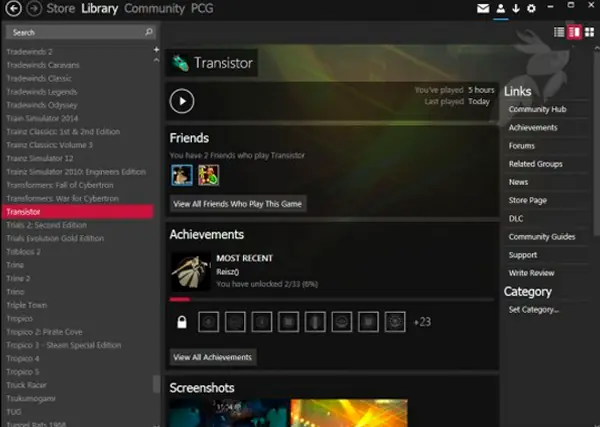Click View All Friends Who Play This Game
Viewport: 600px width, 427px height.
[x=238, y=204]
